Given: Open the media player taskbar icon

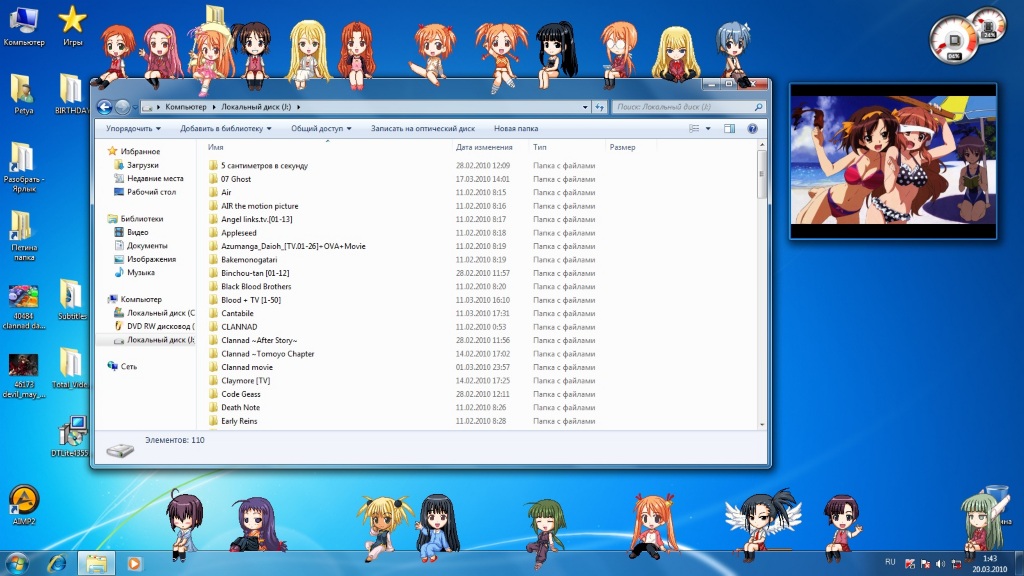Looking at the screenshot, I should point(135,563).
